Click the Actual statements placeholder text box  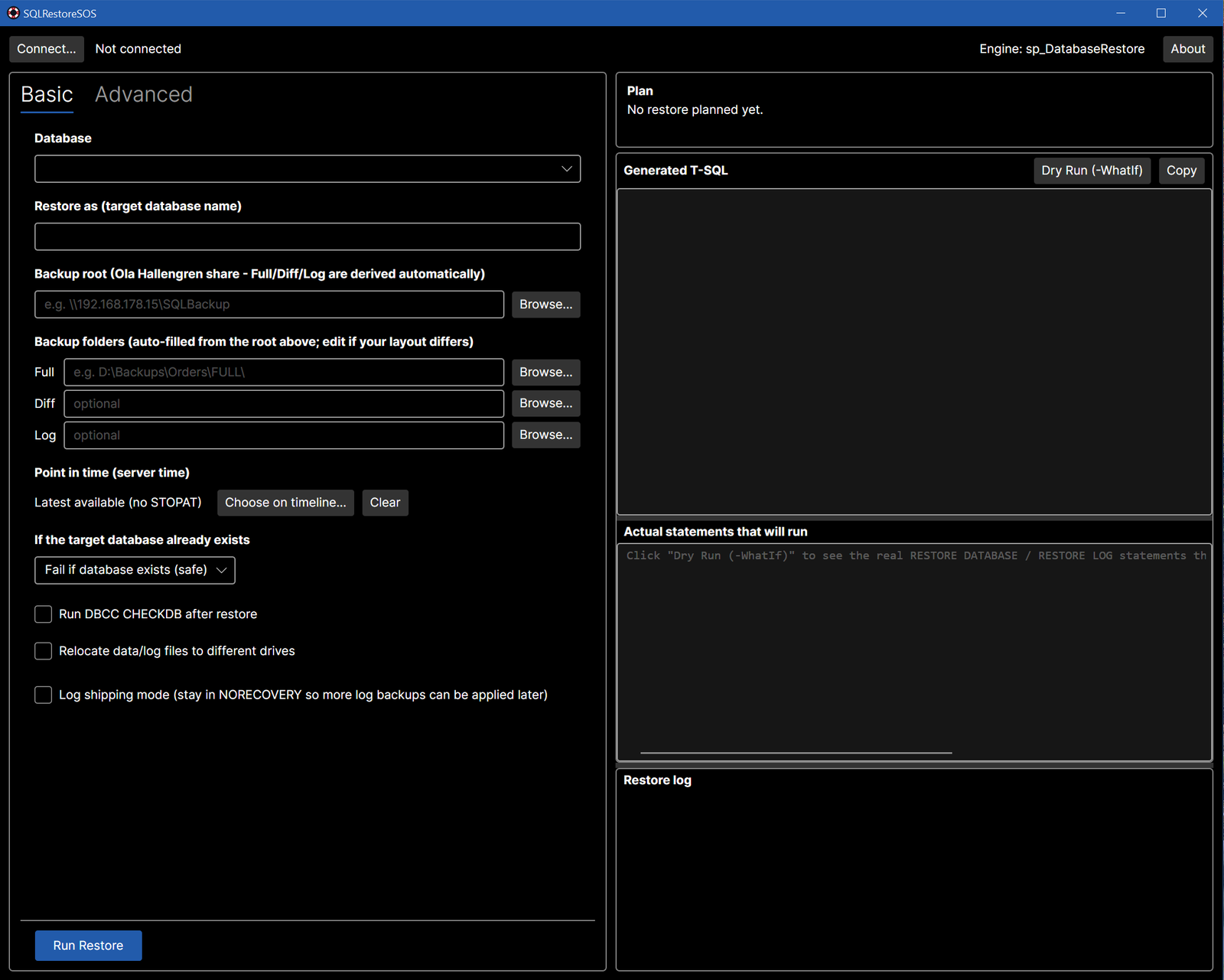(x=914, y=652)
